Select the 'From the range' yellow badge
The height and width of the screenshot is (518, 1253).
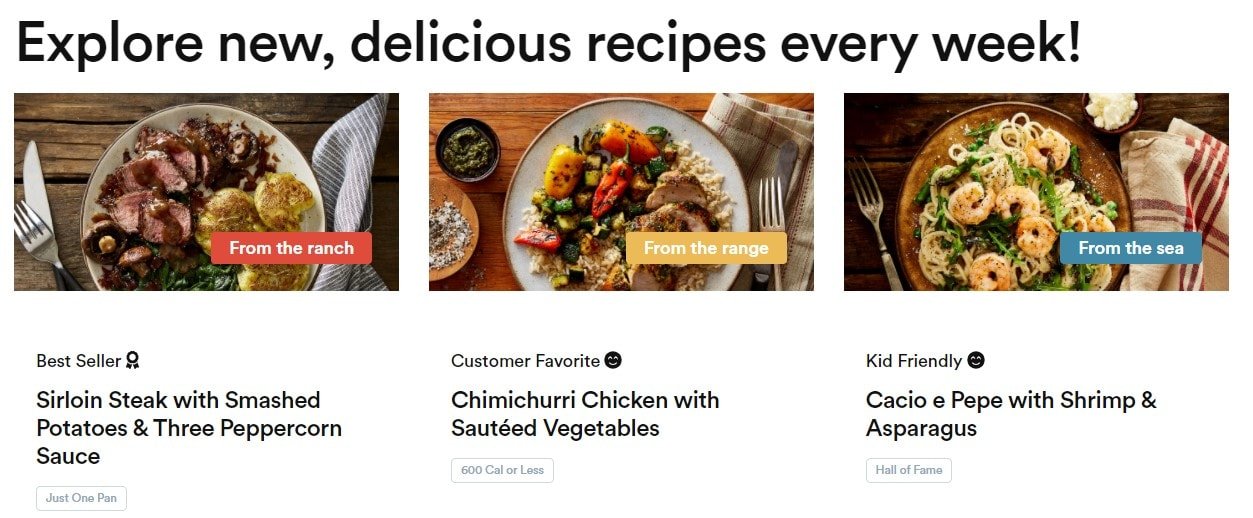[x=706, y=248]
